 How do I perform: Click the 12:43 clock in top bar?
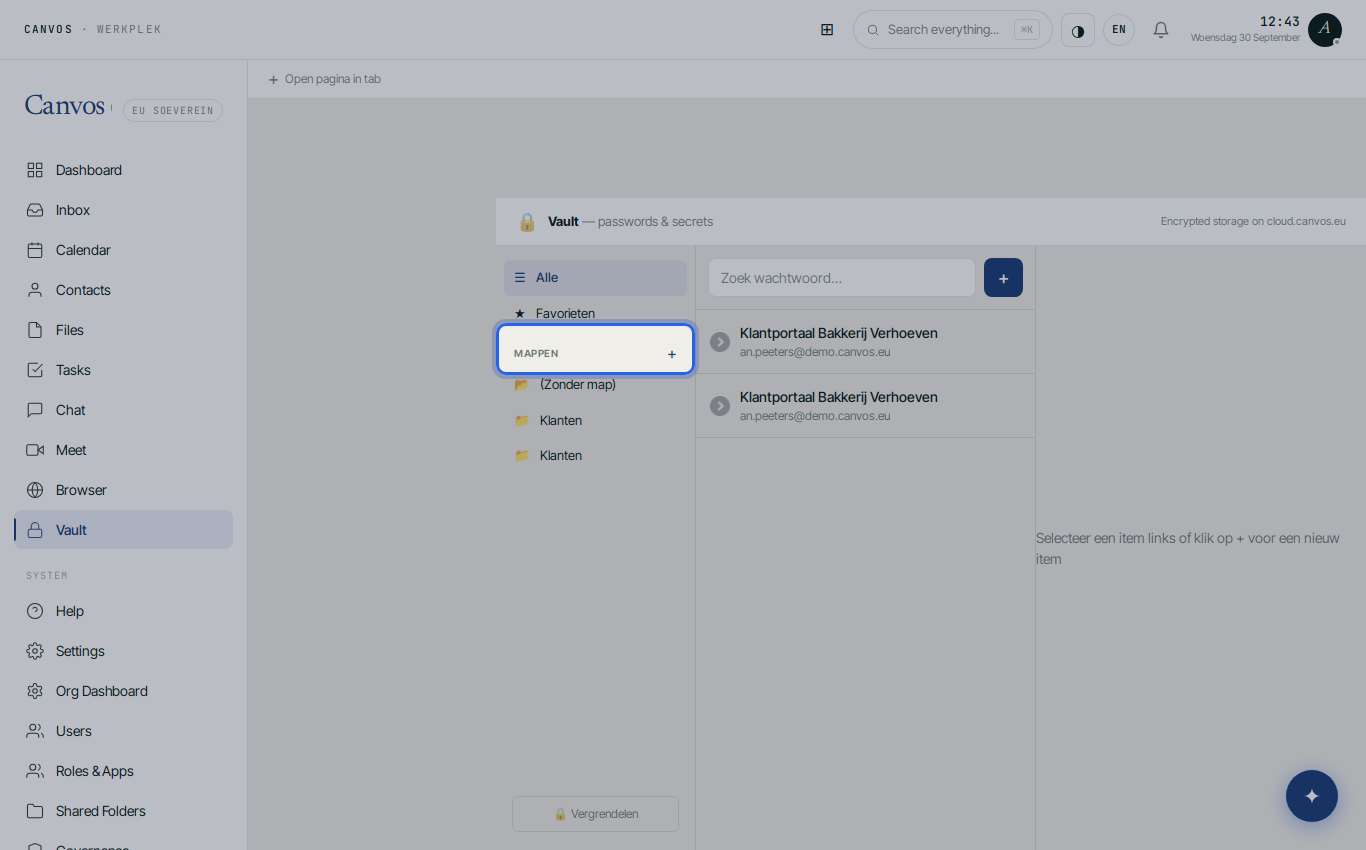(x=1280, y=21)
